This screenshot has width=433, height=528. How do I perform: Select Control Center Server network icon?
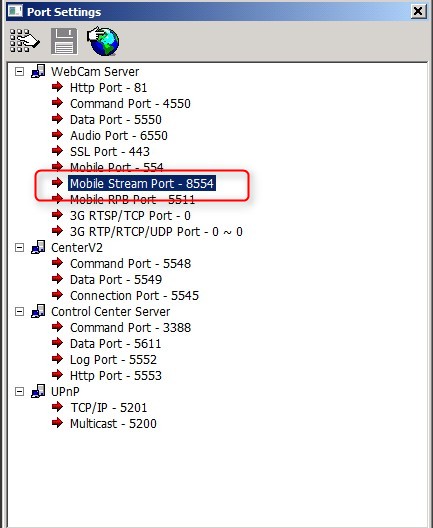[38, 311]
